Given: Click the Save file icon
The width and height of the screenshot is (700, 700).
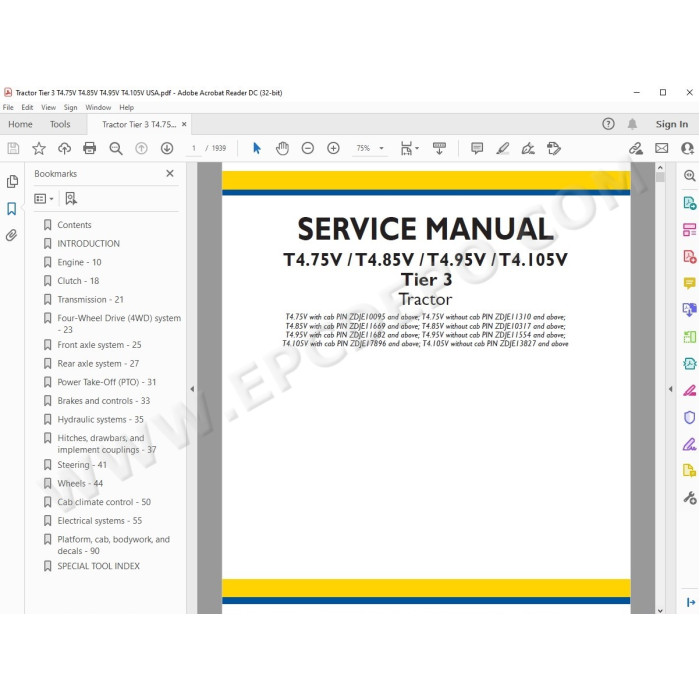Looking at the screenshot, I should click(x=13, y=148).
